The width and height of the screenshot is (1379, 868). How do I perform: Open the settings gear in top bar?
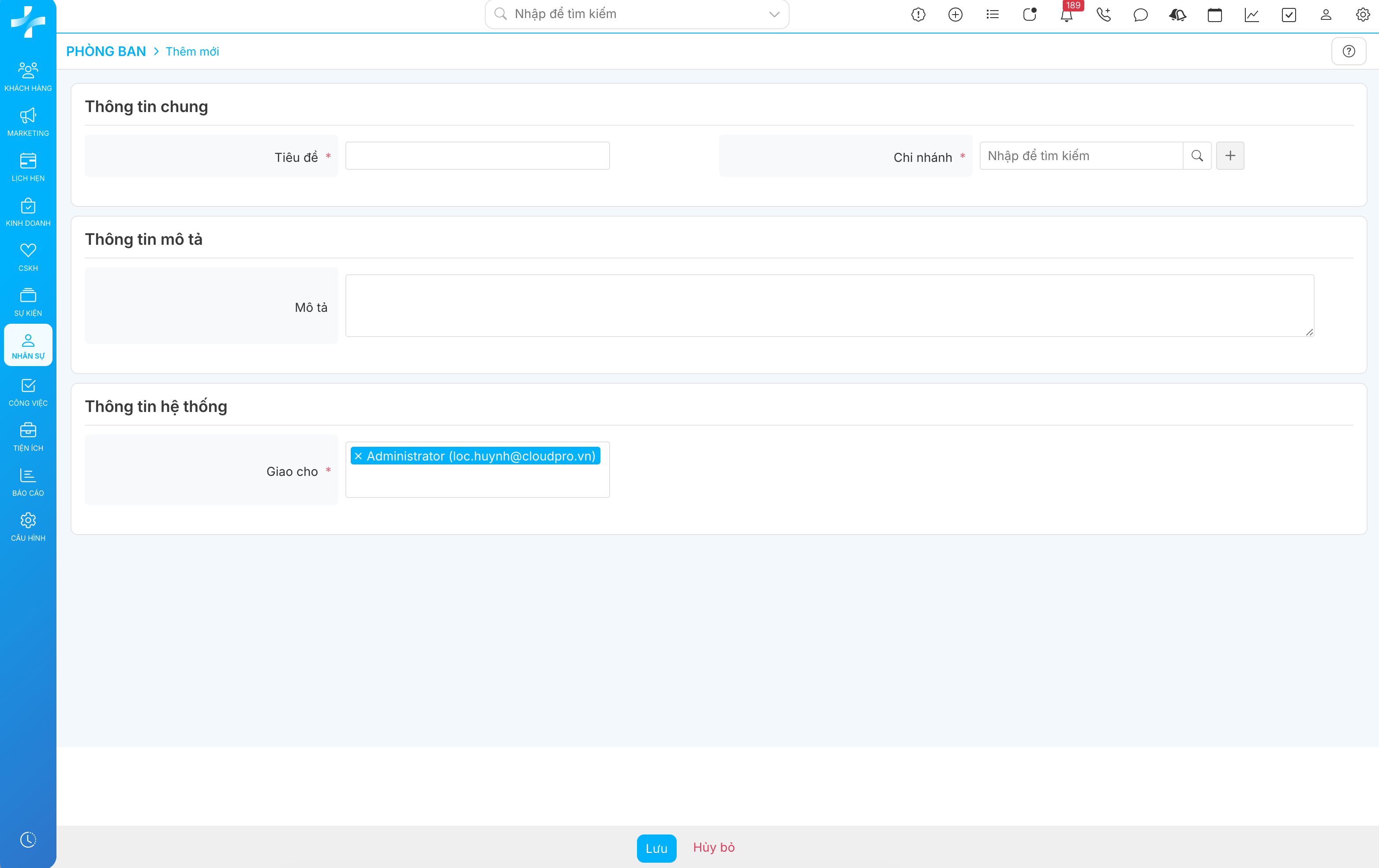point(1362,15)
